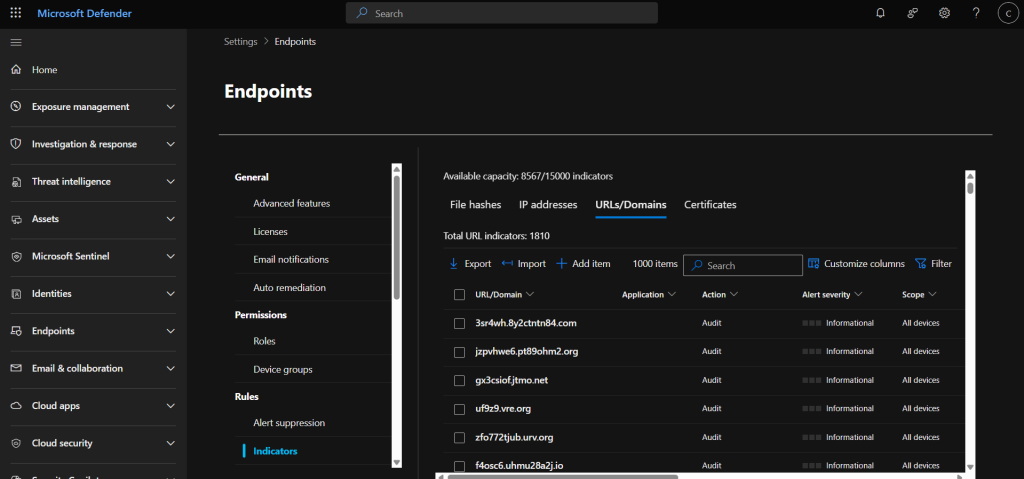1024x479 pixels.
Task: Open the settings gear icon
Action: (944, 13)
